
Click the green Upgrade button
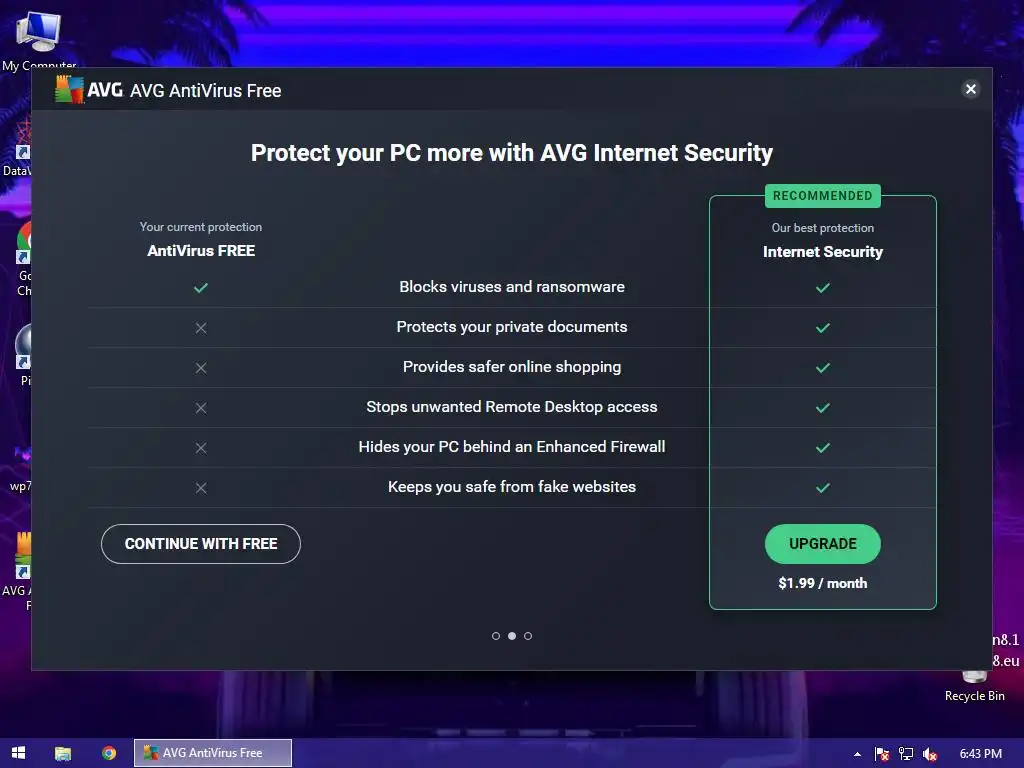point(823,544)
